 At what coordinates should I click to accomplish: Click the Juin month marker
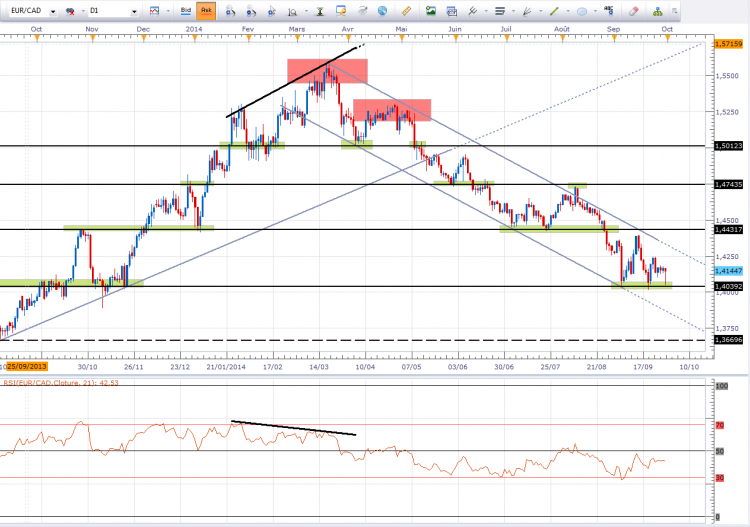tap(455, 29)
